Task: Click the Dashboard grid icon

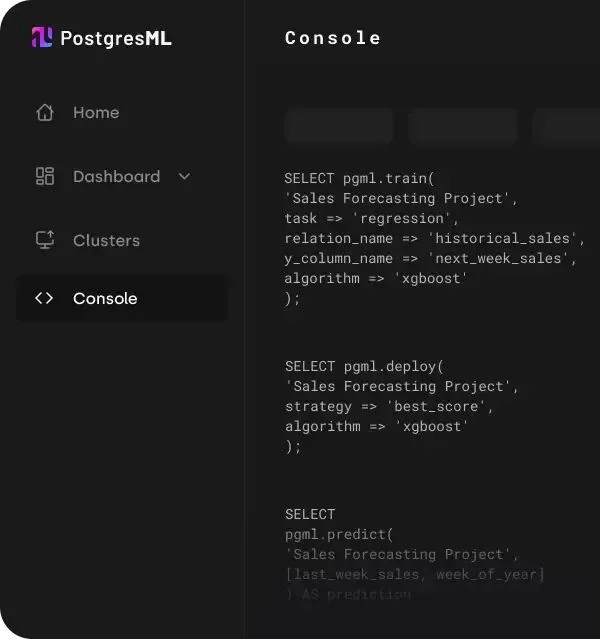Action: 45,176
